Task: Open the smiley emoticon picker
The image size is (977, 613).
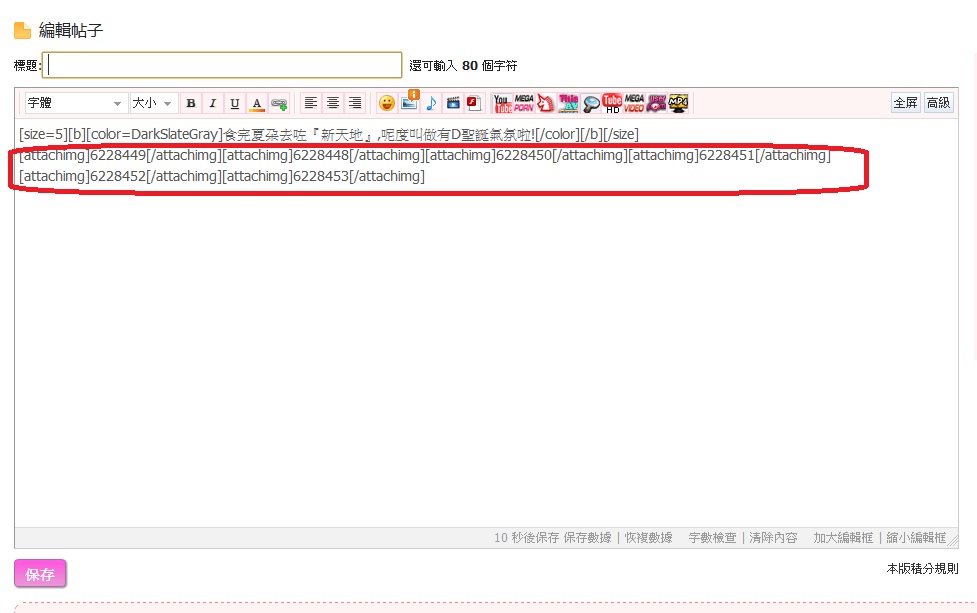Action: (x=387, y=103)
